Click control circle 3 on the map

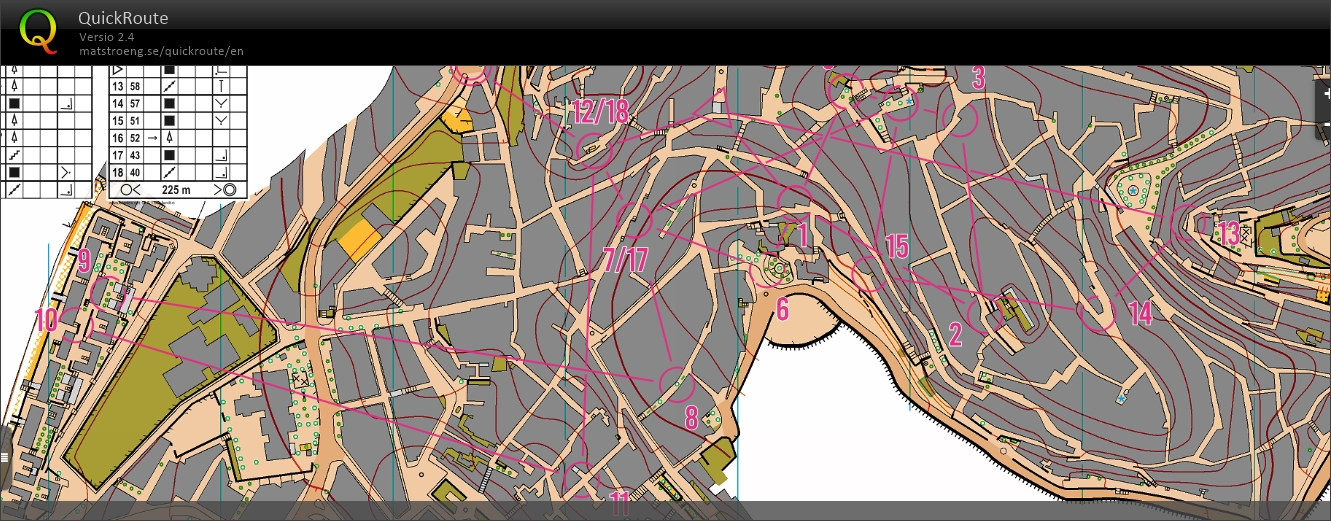click(x=961, y=119)
